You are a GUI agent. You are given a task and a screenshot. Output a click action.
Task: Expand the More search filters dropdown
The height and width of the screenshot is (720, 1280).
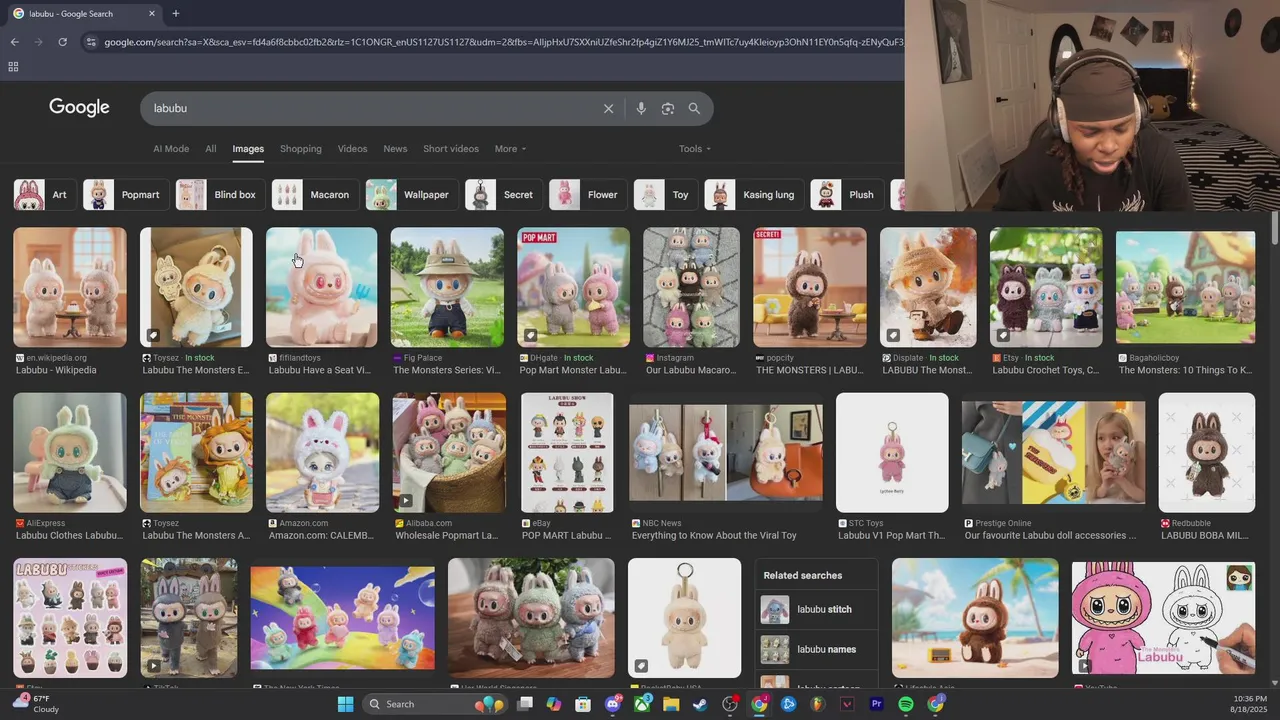point(510,149)
